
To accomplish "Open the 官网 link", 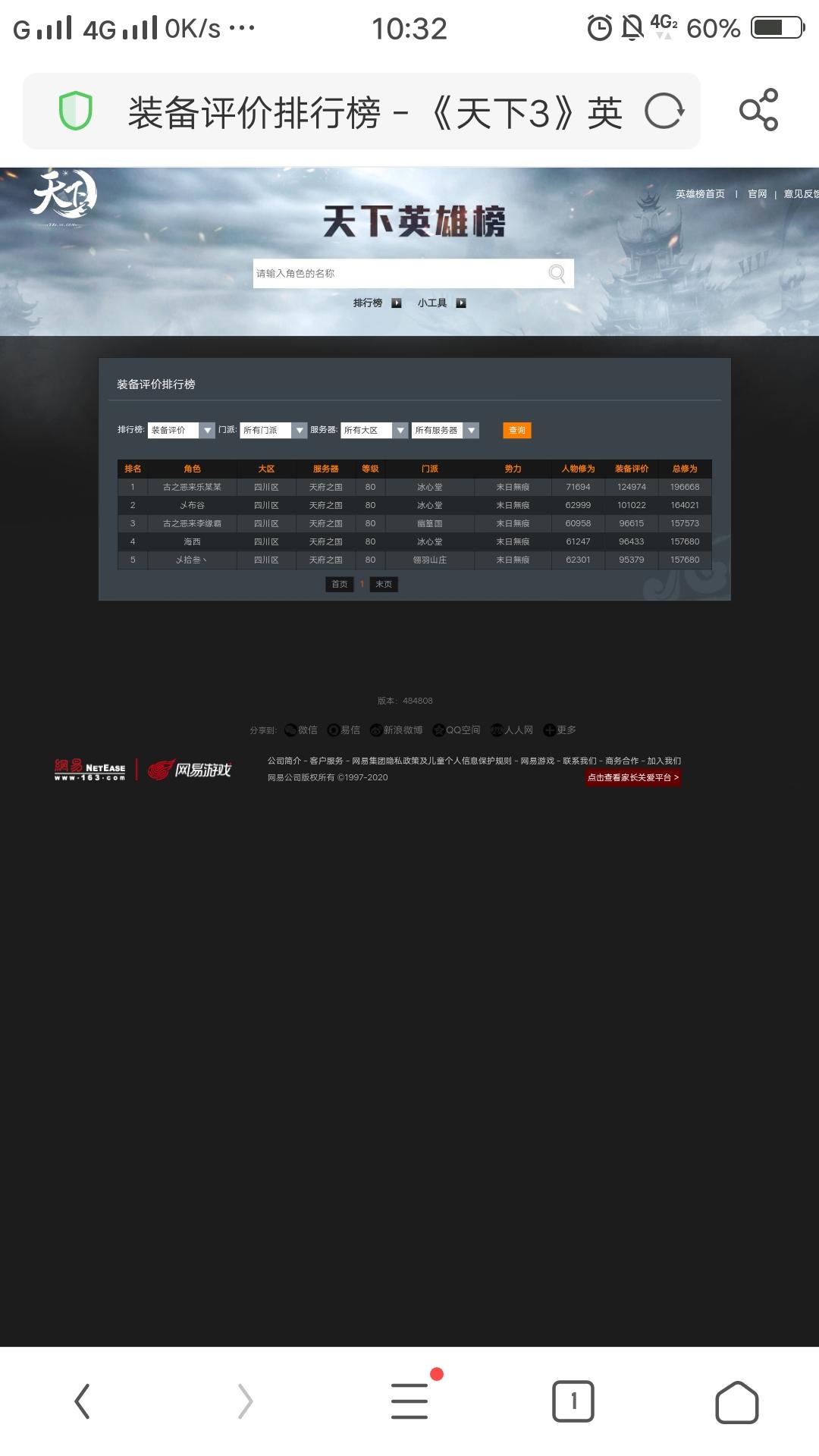I will [x=757, y=194].
